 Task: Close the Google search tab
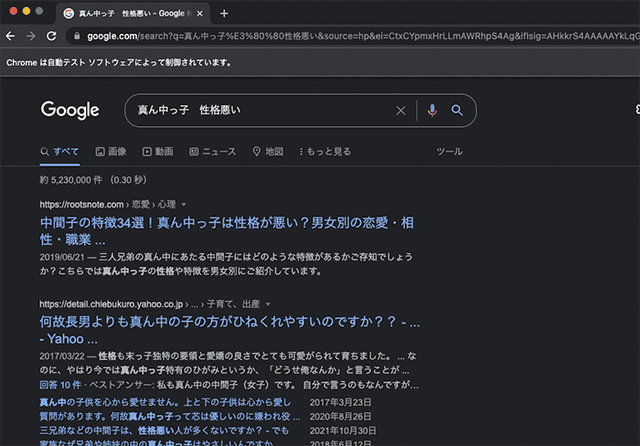[200, 13]
